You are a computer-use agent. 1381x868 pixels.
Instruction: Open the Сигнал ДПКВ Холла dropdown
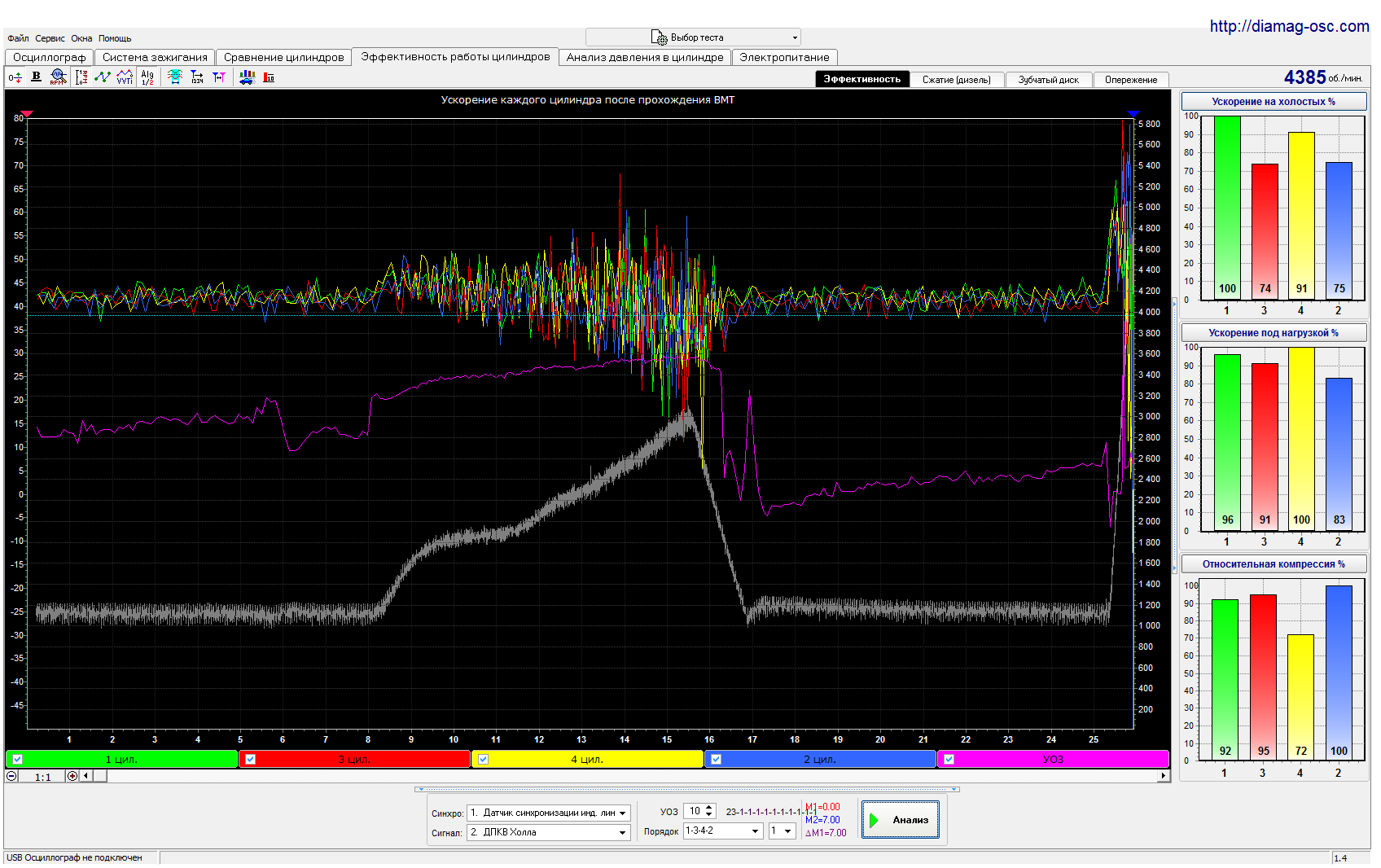[549, 832]
